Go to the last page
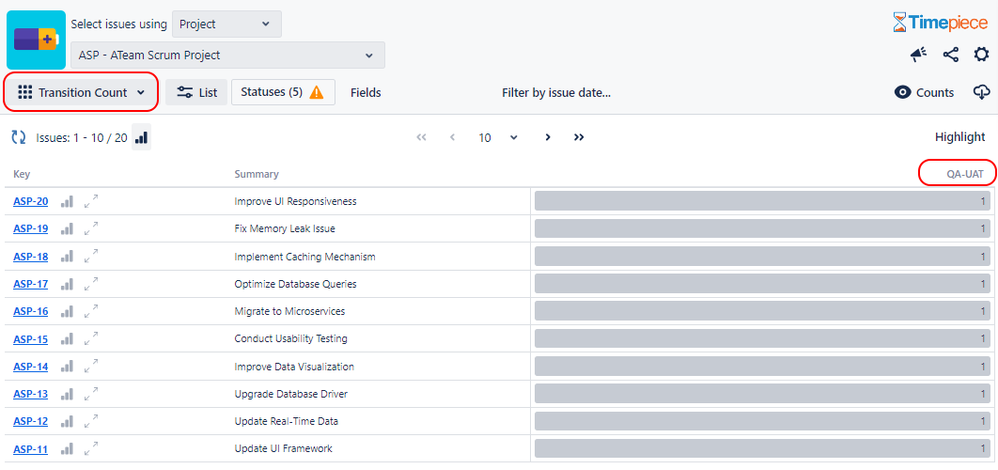This screenshot has height=470, width=998. (x=579, y=137)
